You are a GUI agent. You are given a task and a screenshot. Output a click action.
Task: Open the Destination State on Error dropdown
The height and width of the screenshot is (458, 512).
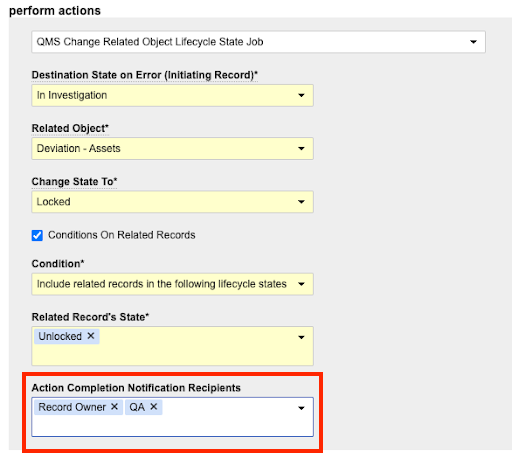coord(172,95)
